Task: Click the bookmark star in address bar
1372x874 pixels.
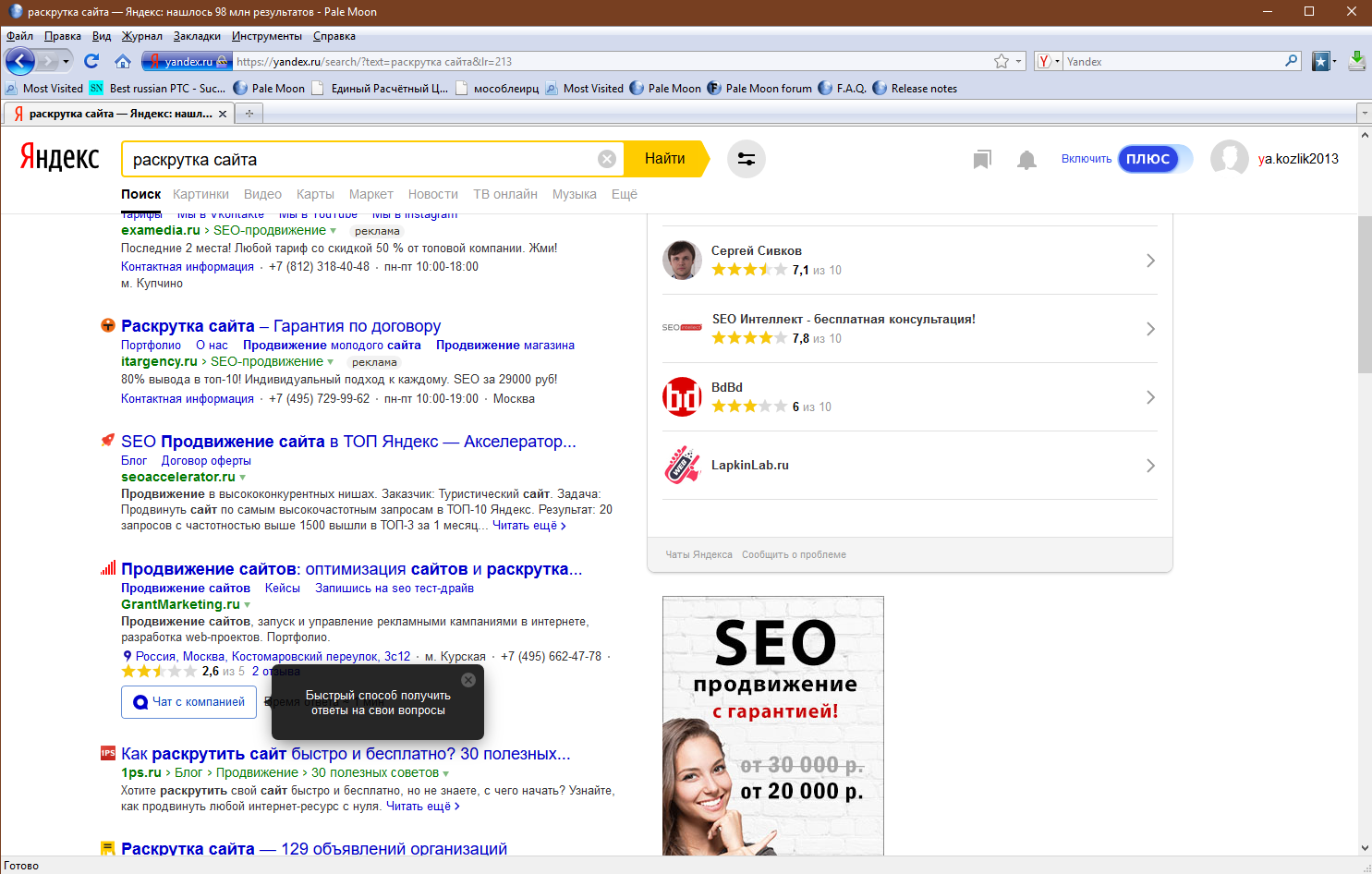Action: (x=1002, y=61)
